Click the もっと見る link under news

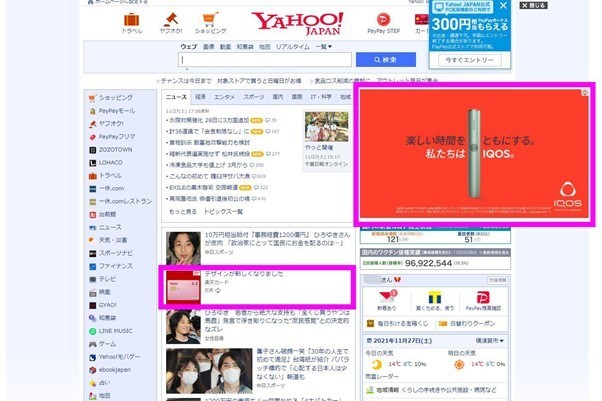(x=183, y=212)
